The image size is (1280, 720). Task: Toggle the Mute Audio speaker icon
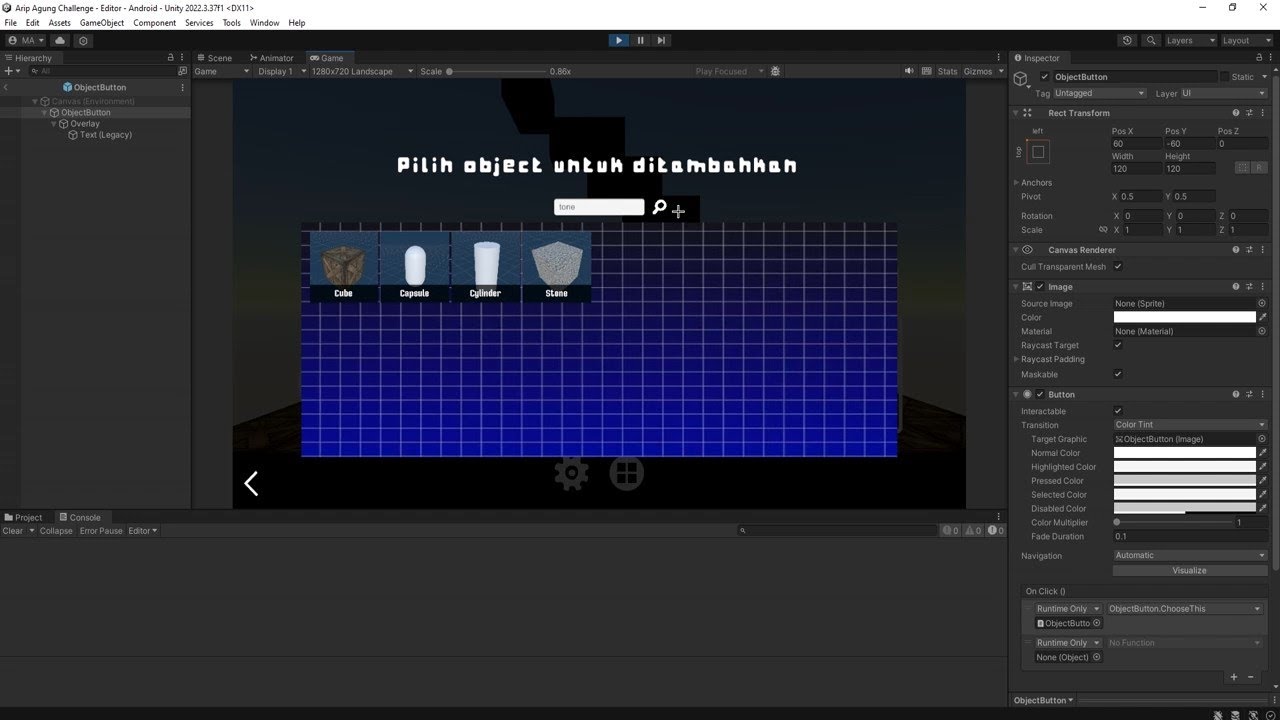pyautogui.click(x=910, y=71)
